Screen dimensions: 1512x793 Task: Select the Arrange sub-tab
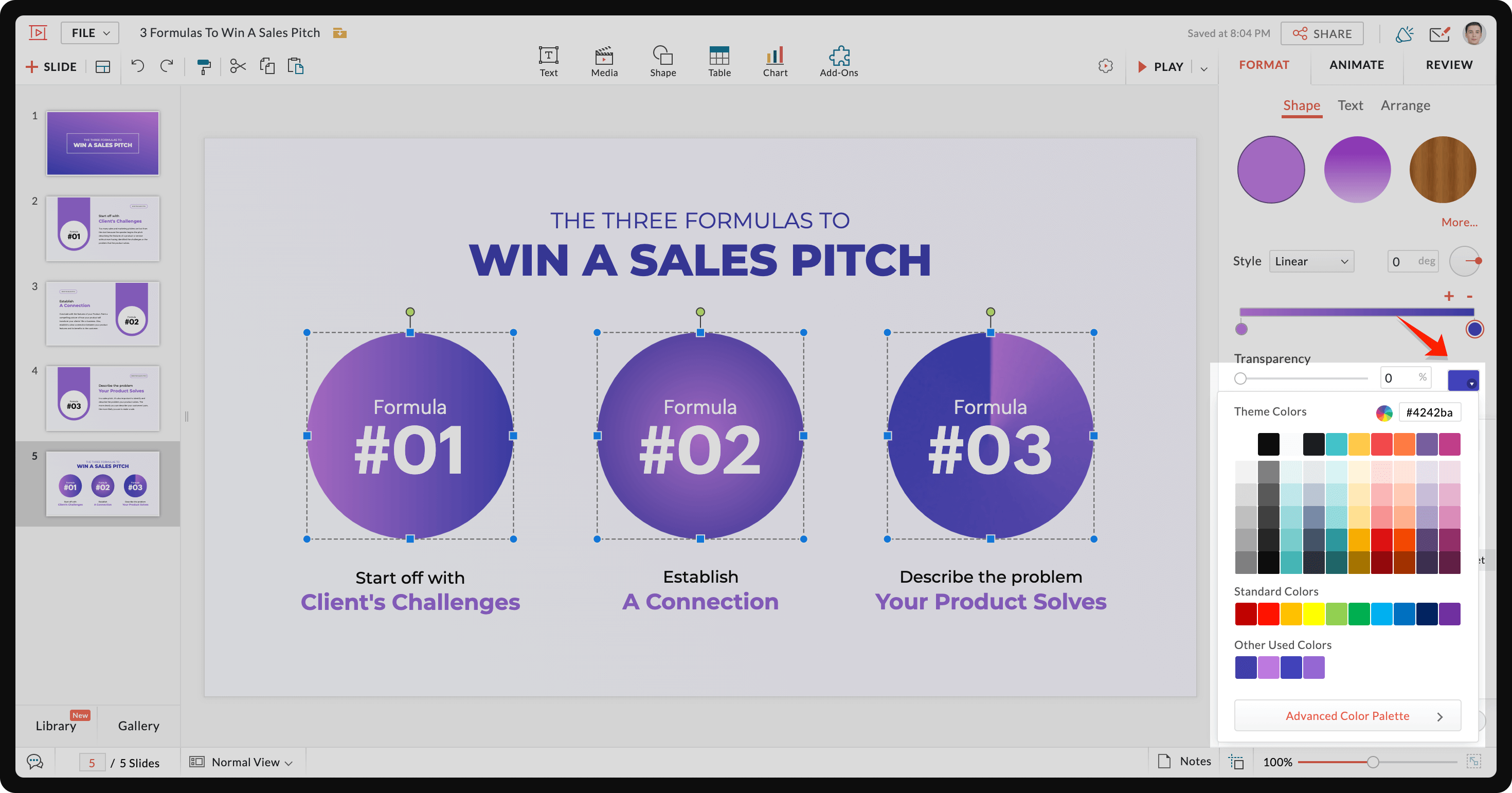pos(1405,105)
